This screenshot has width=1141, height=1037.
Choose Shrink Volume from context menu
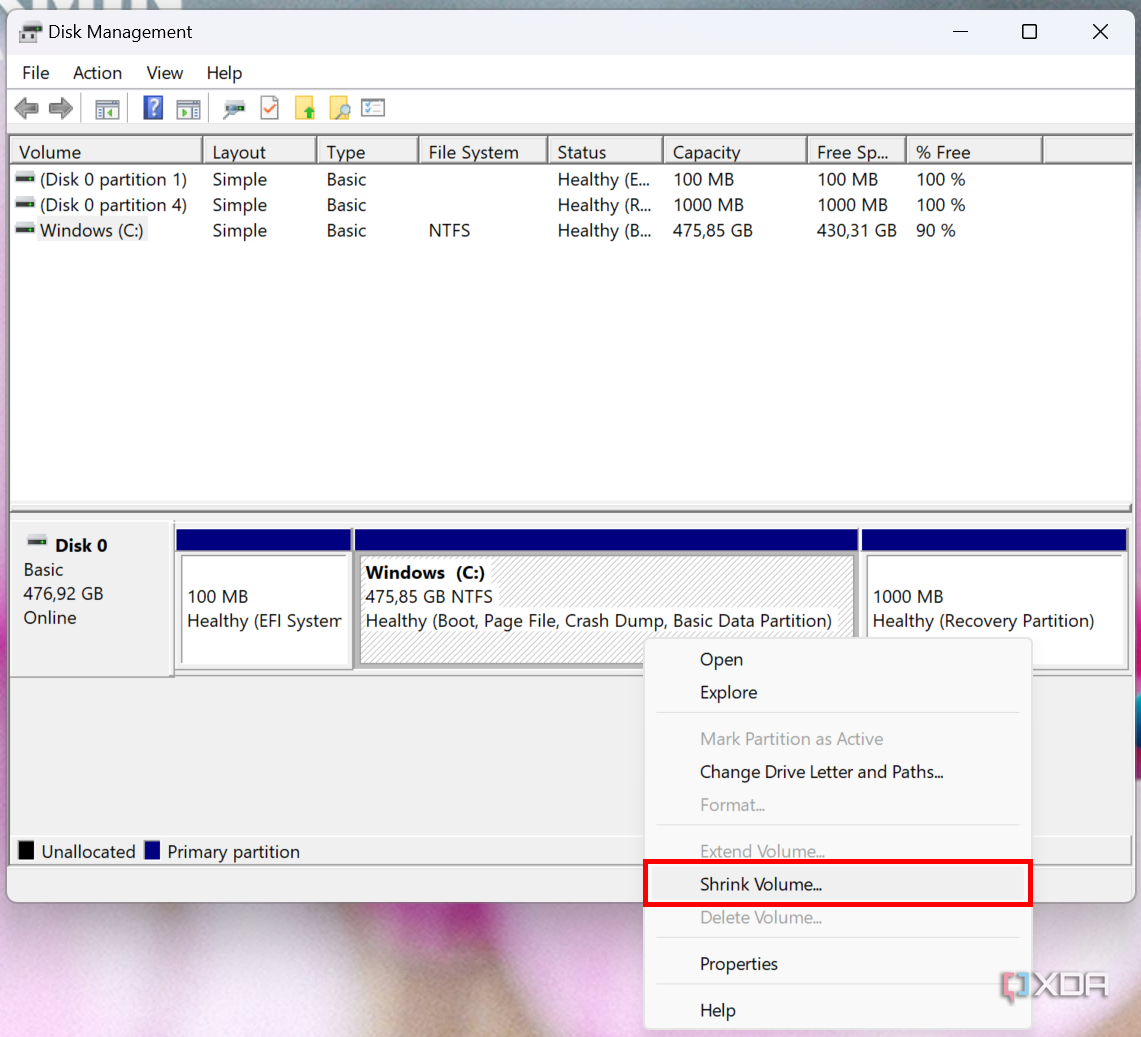point(761,884)
